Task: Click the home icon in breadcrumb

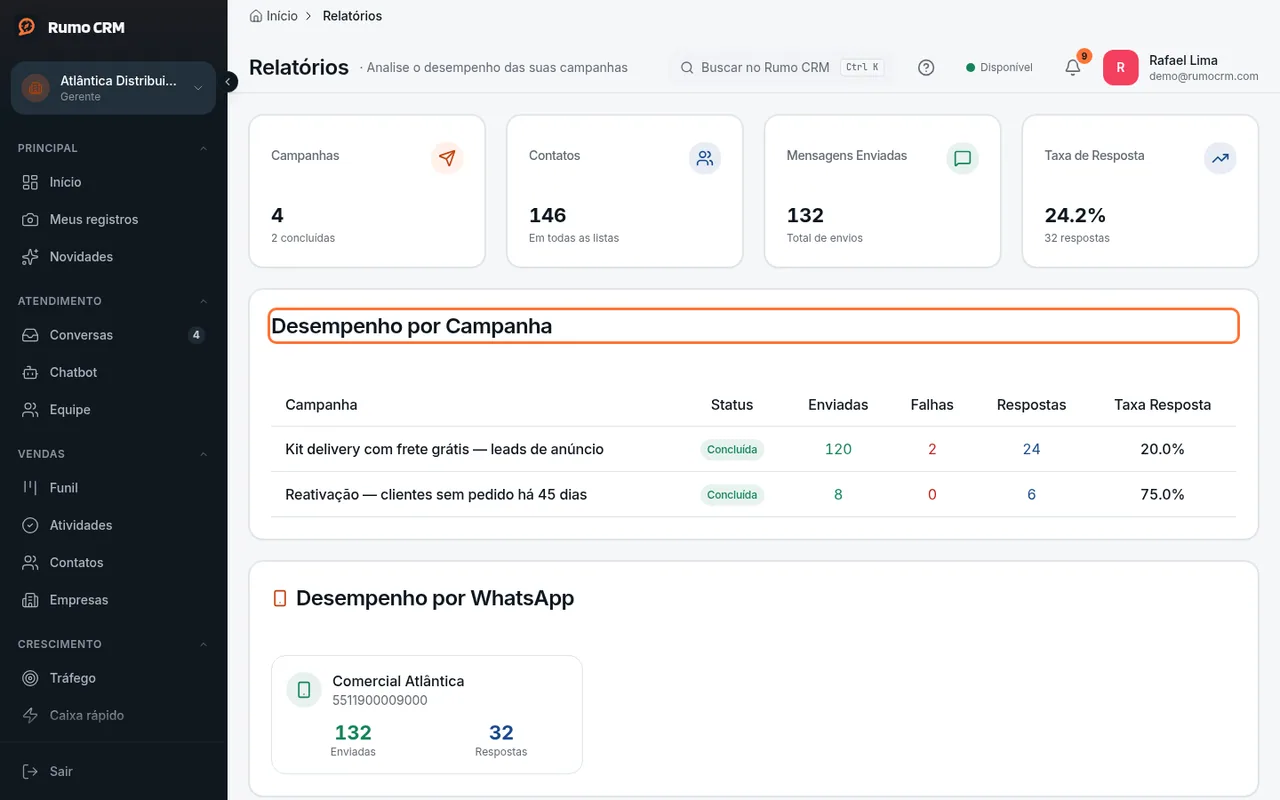Action: [x=256, y=16]
